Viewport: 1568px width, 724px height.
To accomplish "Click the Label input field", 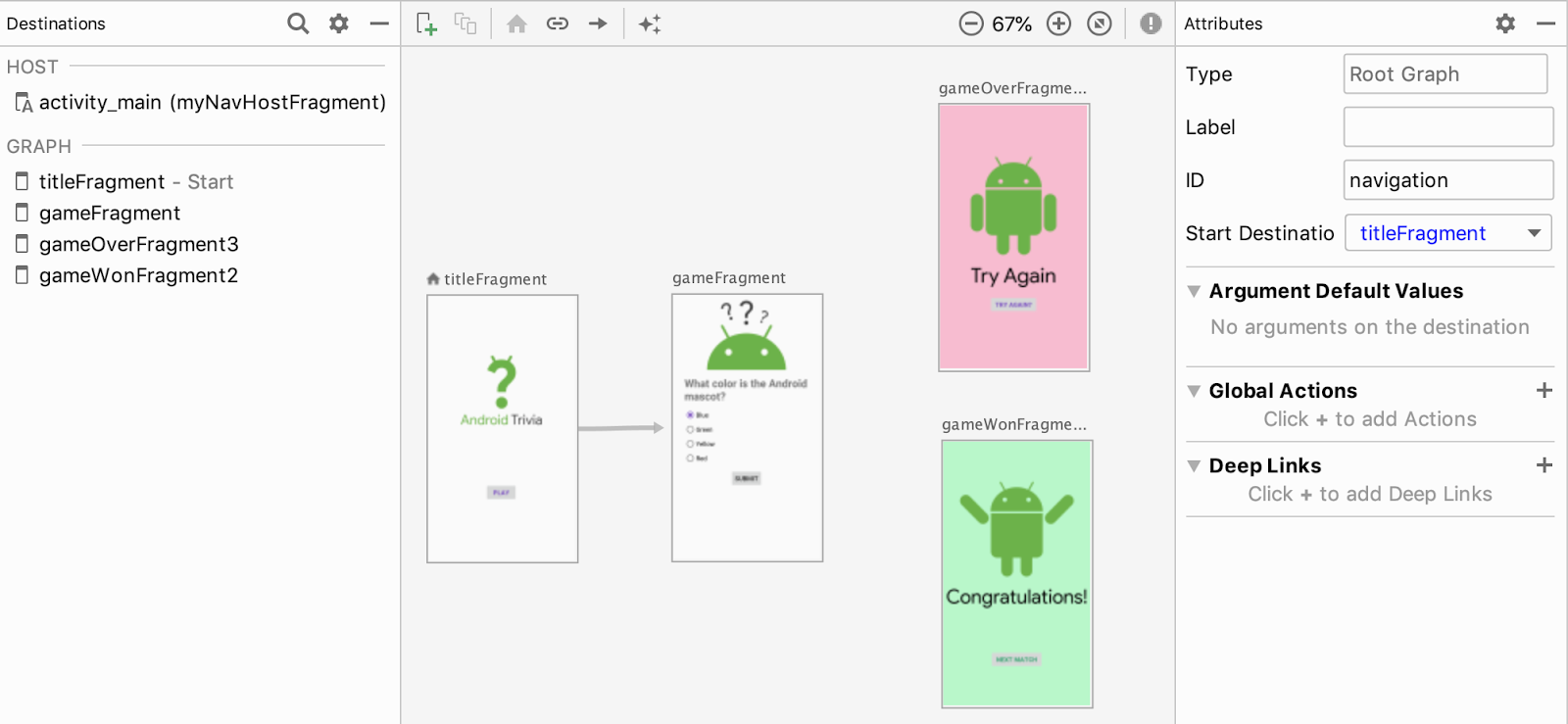I will pos(1447,127).
